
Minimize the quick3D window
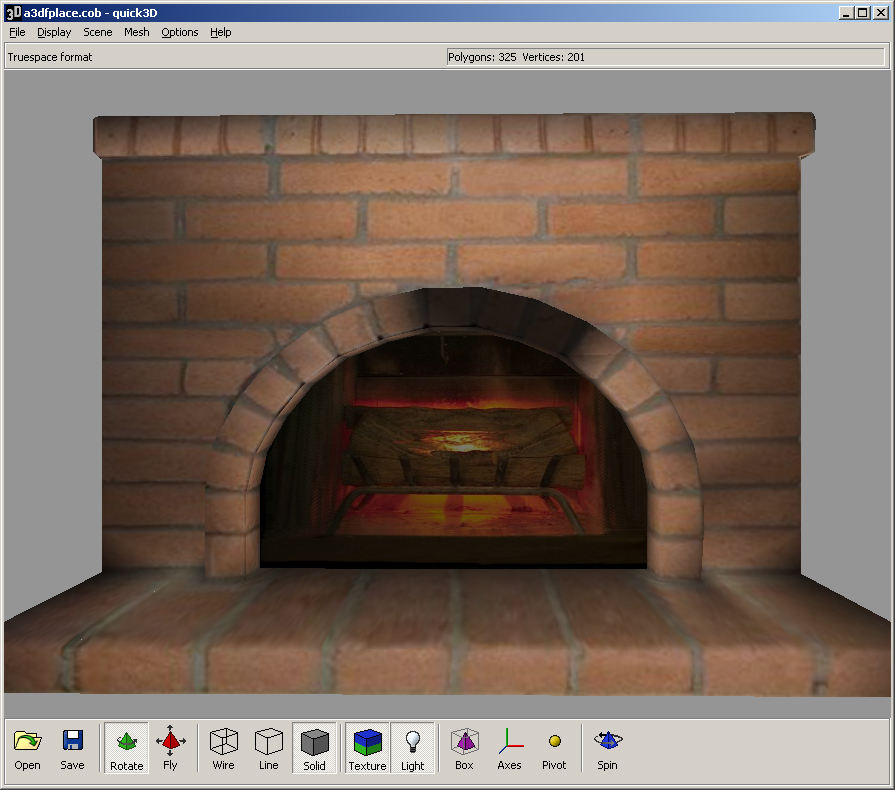coord(846,13)
